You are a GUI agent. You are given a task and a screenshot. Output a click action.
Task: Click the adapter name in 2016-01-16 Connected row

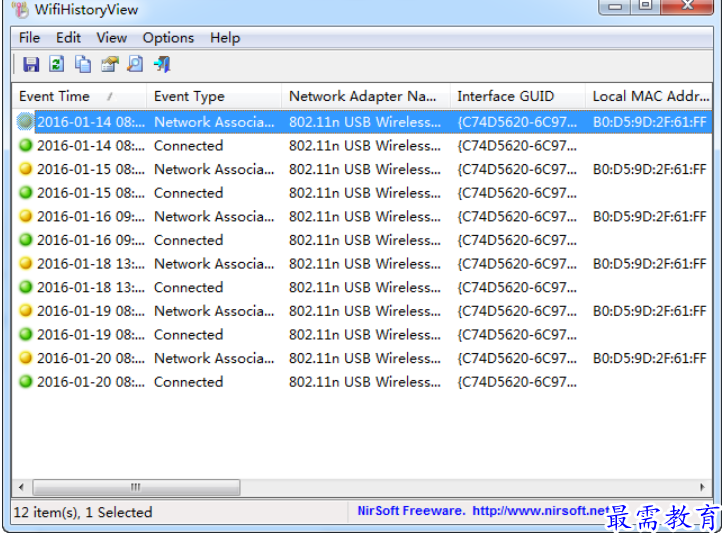[x=365, y=240]
